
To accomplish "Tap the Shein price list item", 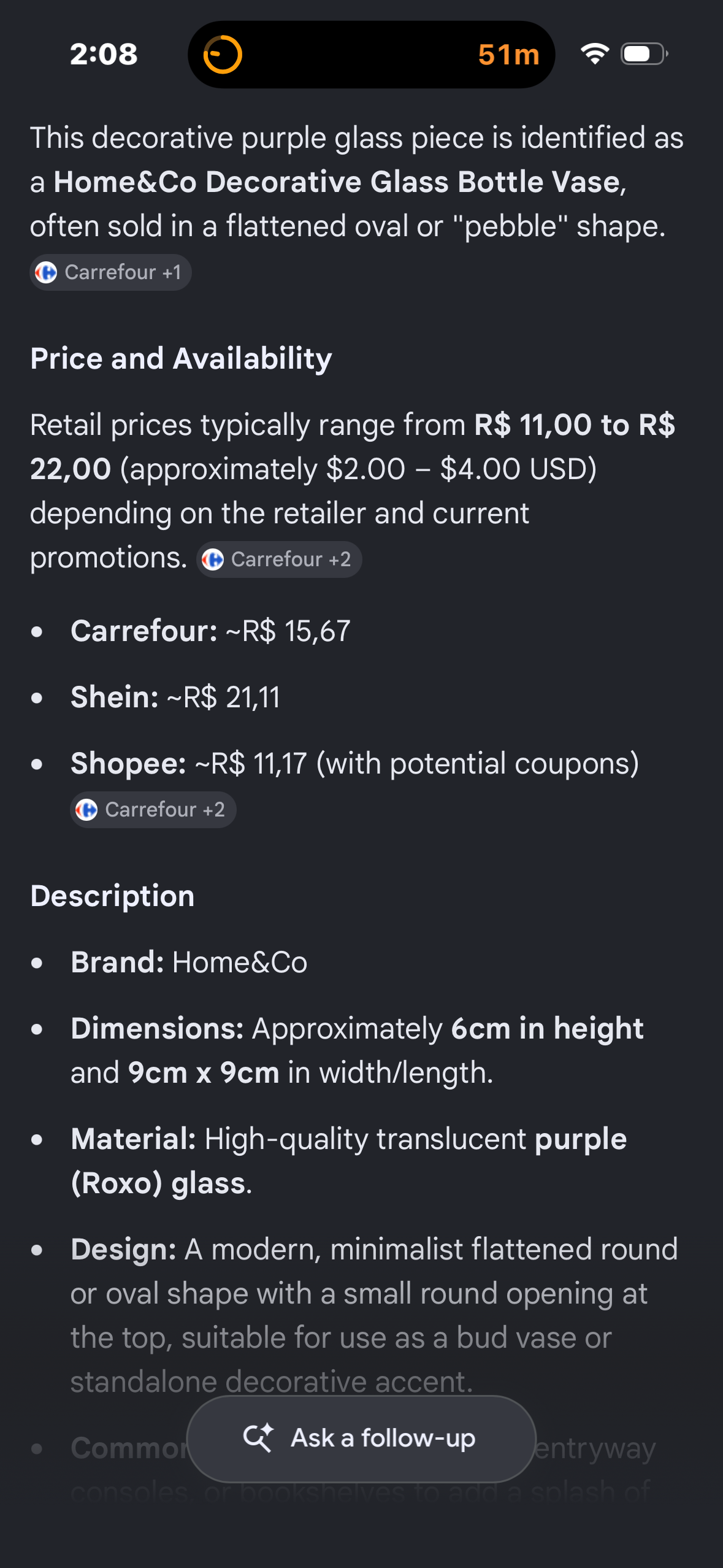I will point(175,697).
